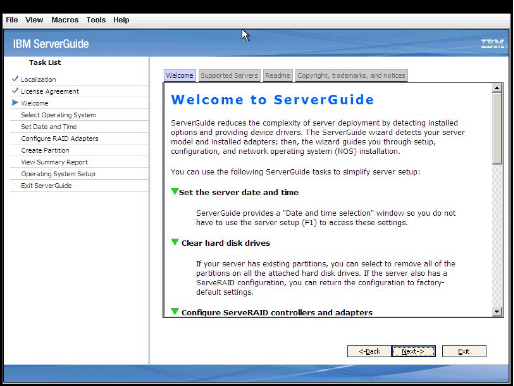Image resolution: width=514 pixels, height=386 pixels.
Task: Click 'Set the server date and time' heading text
Action: tap(239, 192)
